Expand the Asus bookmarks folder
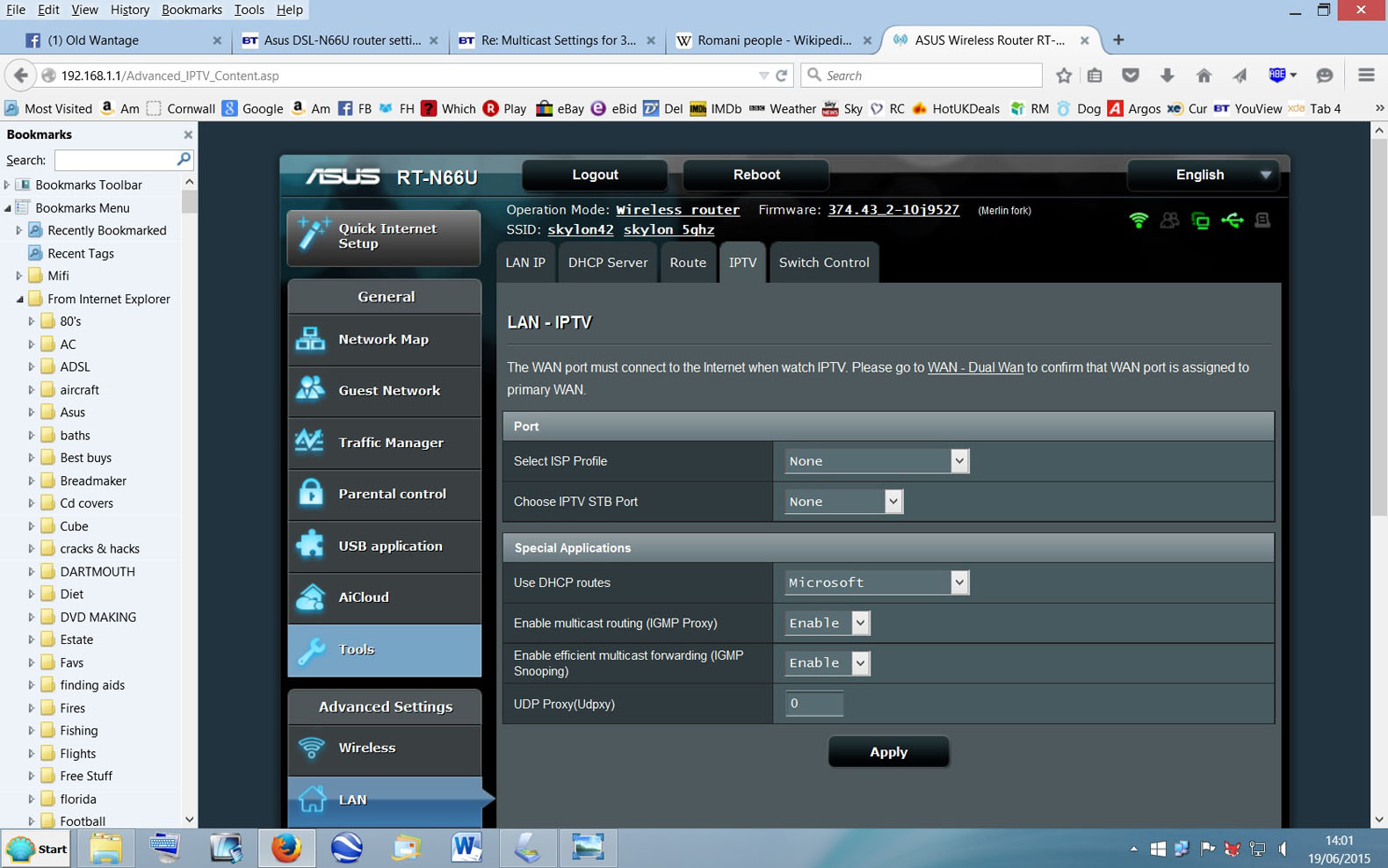1388x868 pixels. [x=32, y=413]
